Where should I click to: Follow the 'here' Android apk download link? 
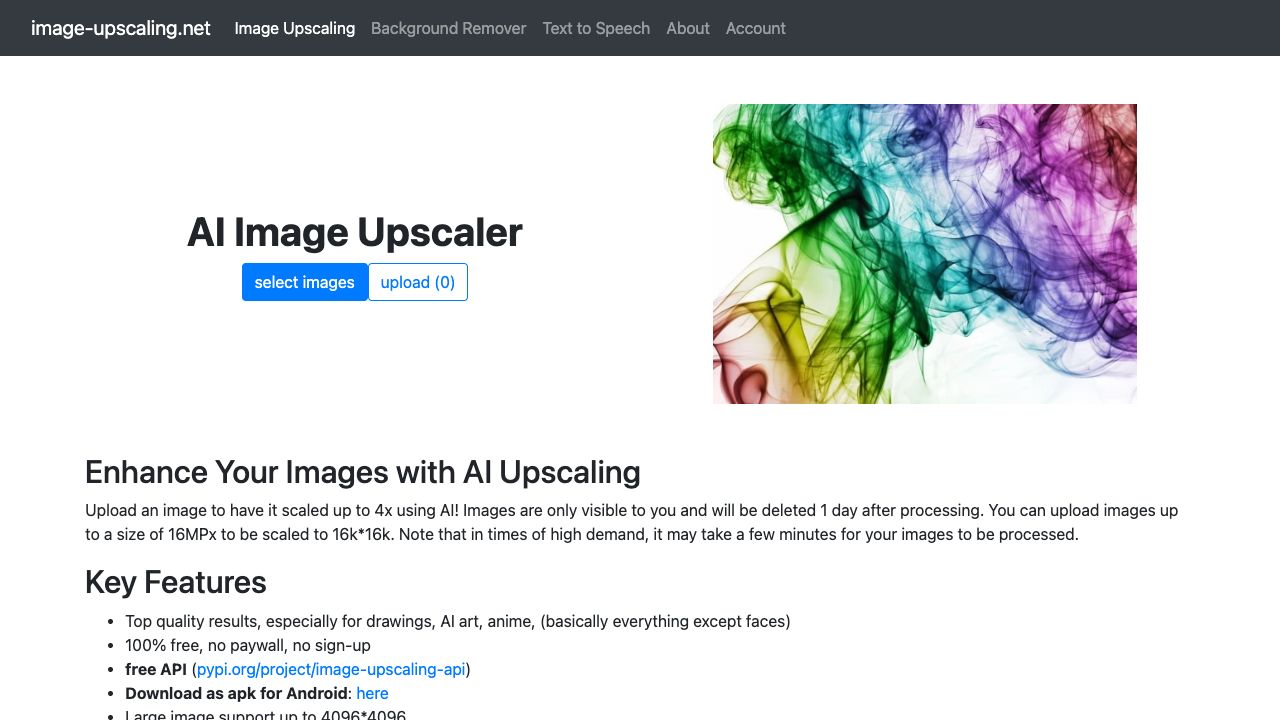click(x=372, y=693)
